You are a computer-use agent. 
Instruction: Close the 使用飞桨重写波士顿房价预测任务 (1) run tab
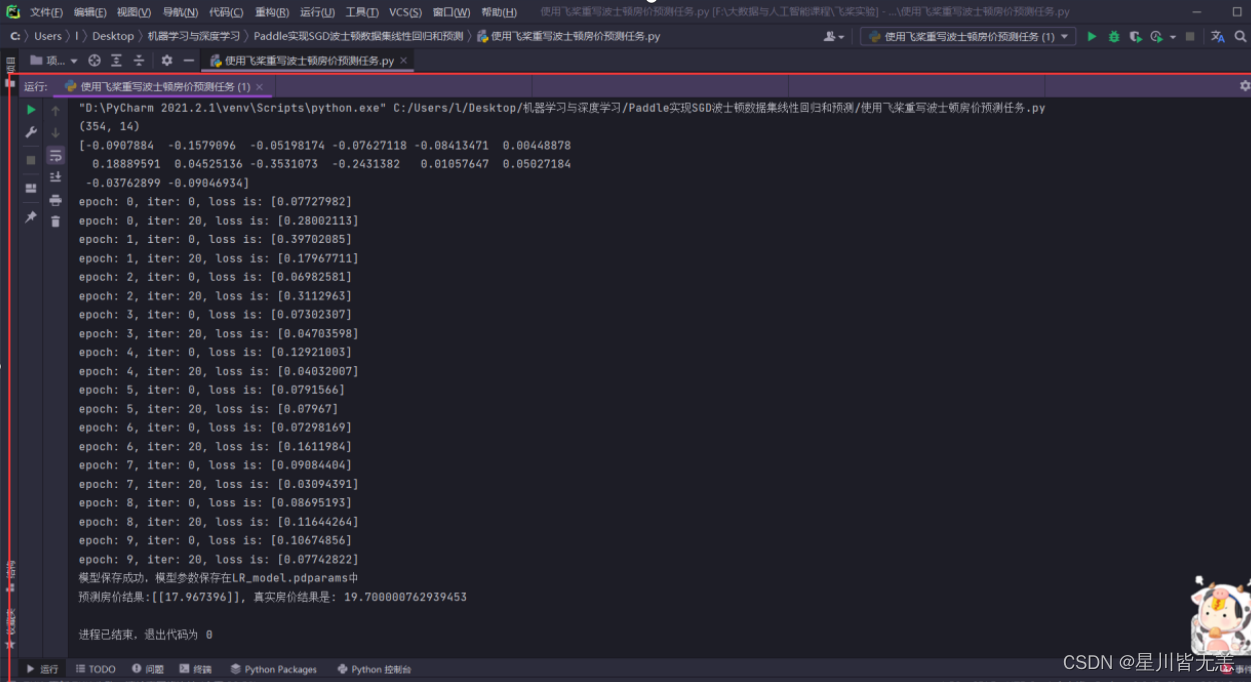click(260, 87)
